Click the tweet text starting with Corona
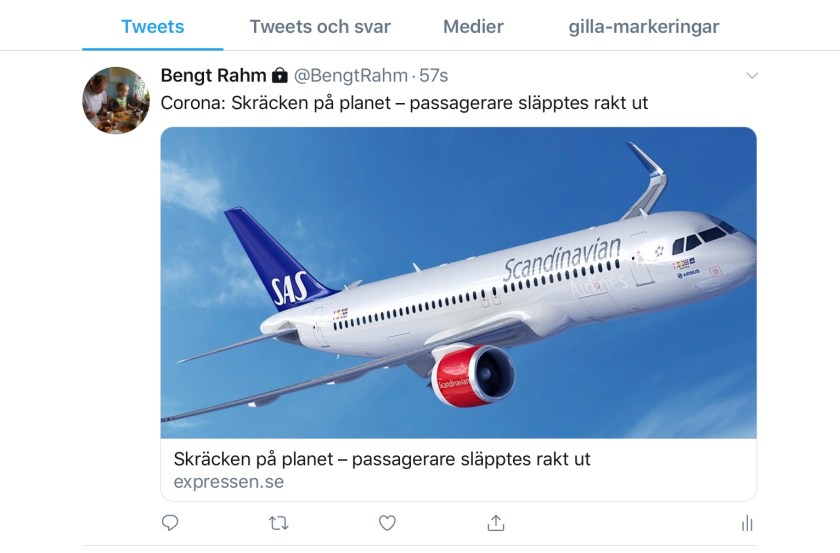The height and width of the screenshot is (553, 840). (405, 103)
